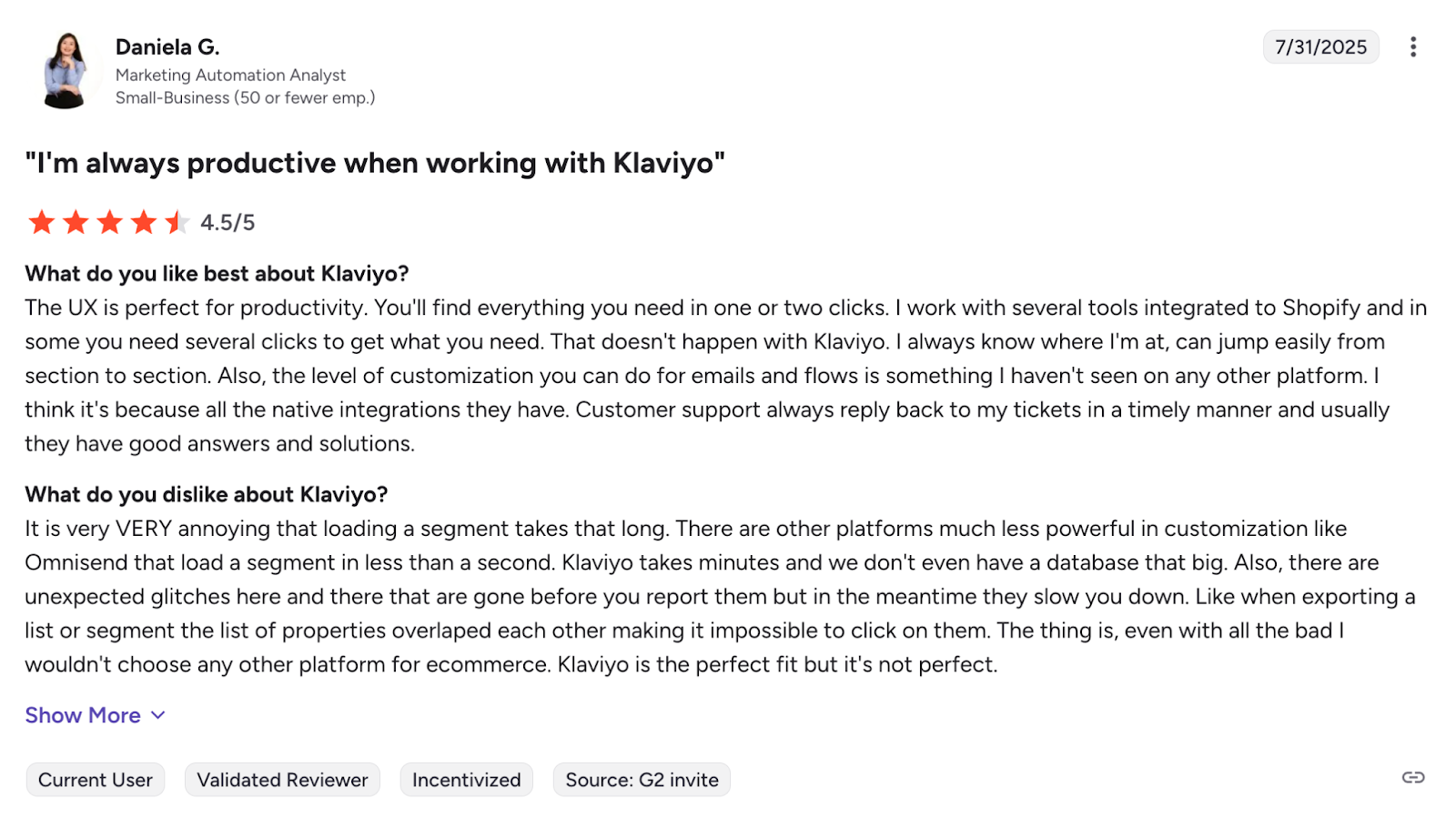Expand the hidden review content
1456x828 pixels.
click(83, 715)
